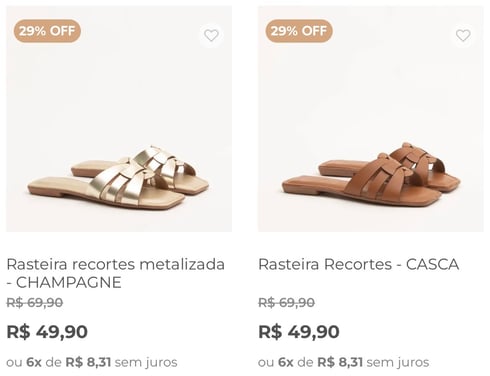Screen dimensions: 490x376
Task: Click the 29% OFF badge on champagne sandal
Action: tap(47, 31)
